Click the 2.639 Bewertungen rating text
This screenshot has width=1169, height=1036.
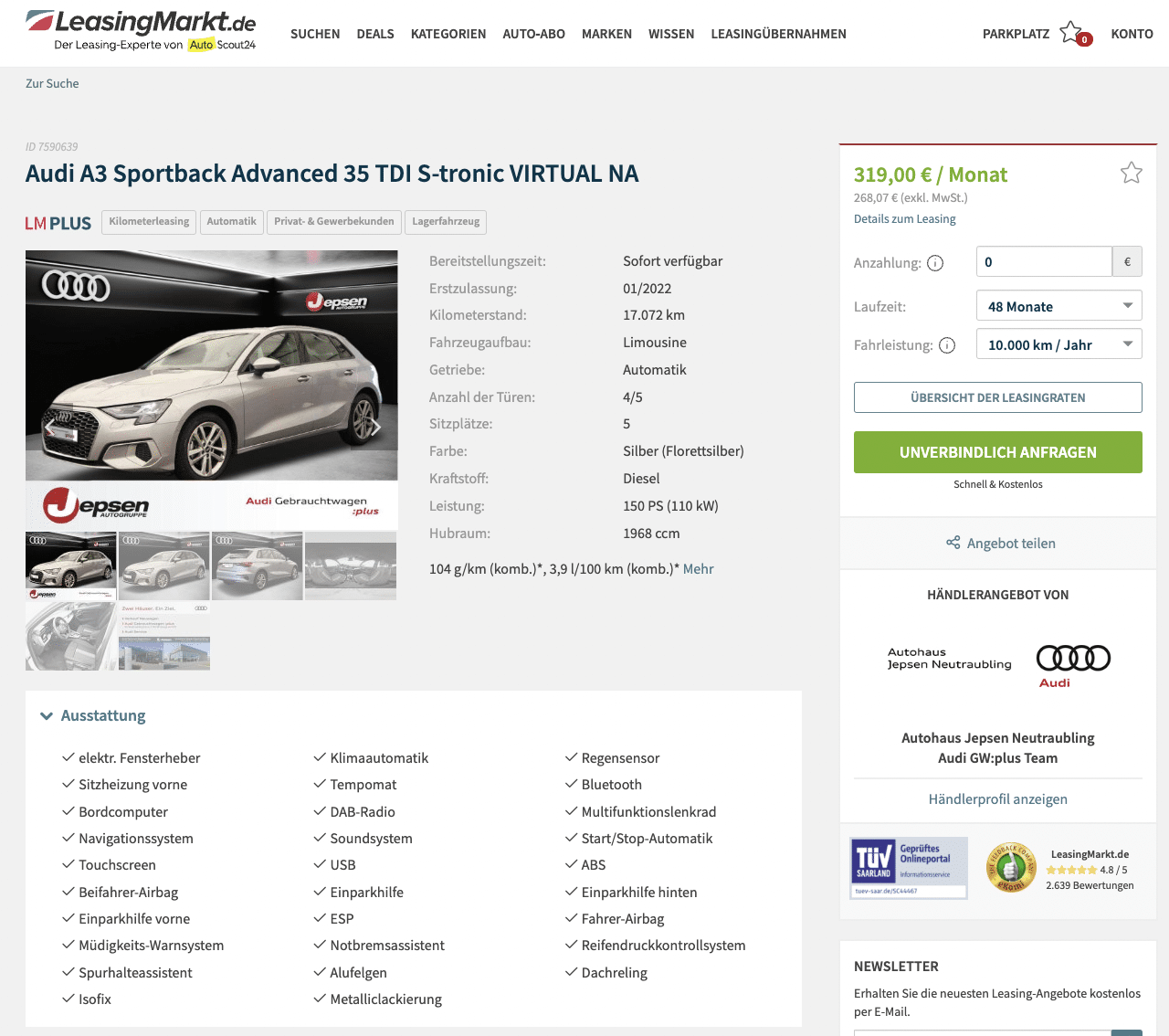[x=1090, y=885]
